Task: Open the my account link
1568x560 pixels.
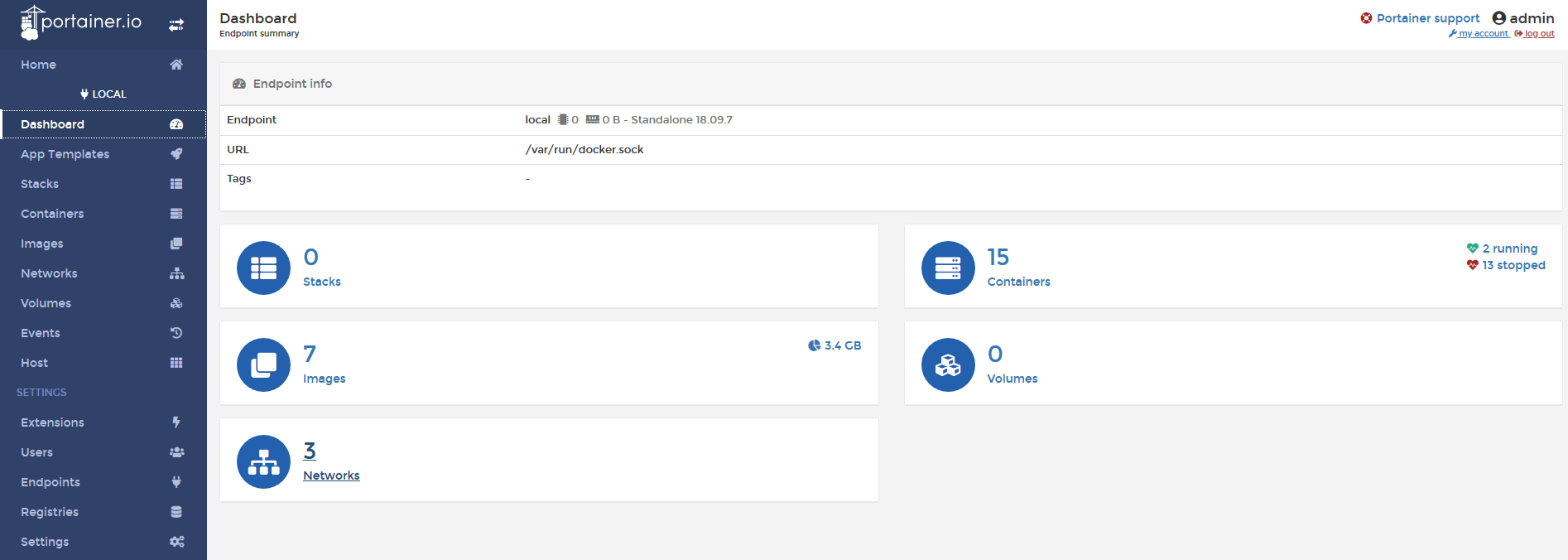Action: (1479, 34)
